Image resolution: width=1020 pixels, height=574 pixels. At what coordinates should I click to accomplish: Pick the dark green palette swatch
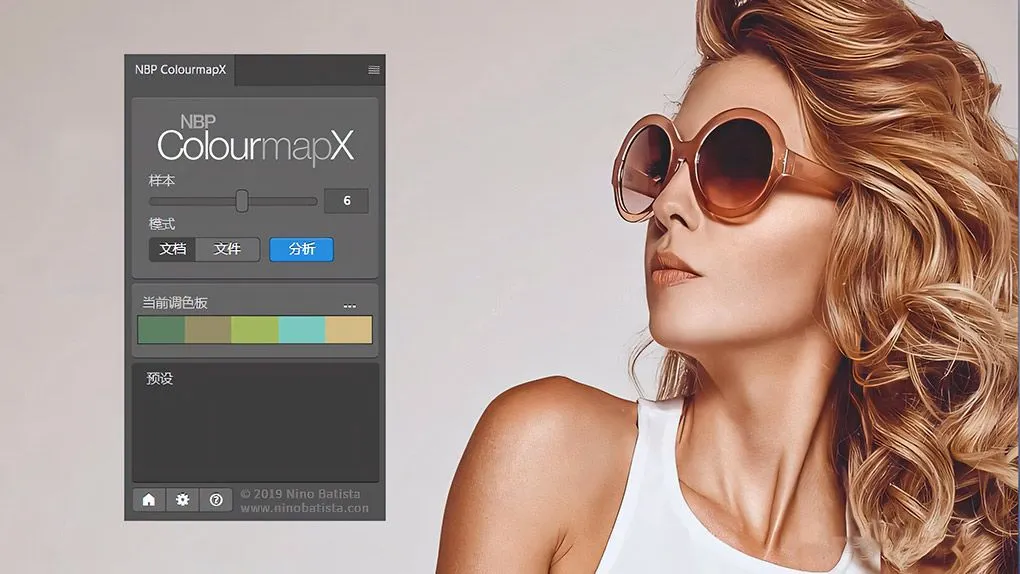coord(161,330)
